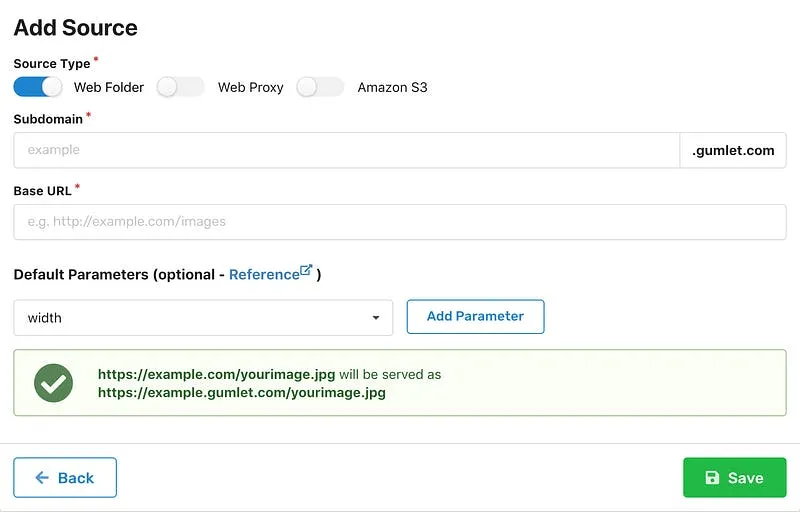Click the green checkmark icon
800x512 pixels.
point(53,383)
